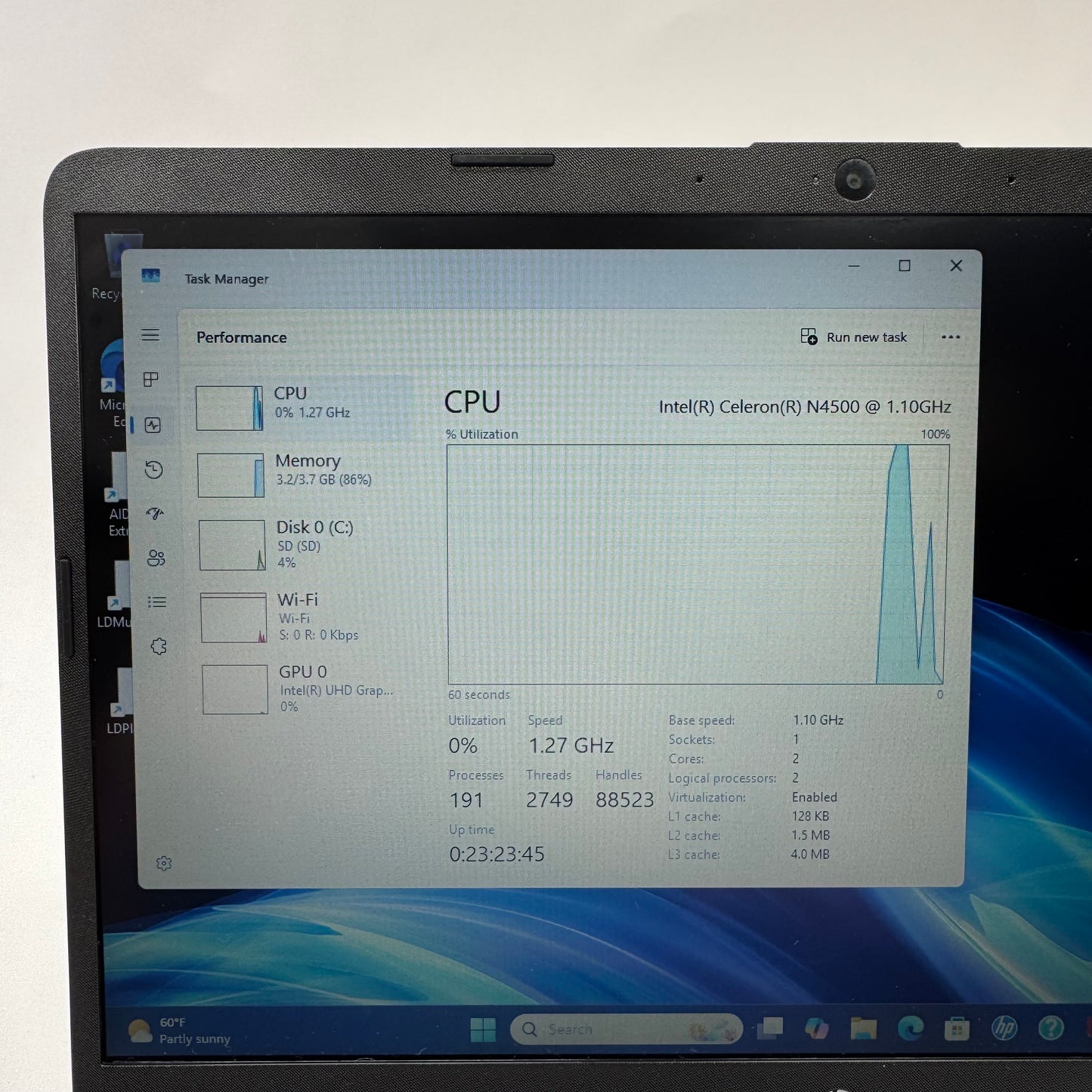Screen dimensions: 1092x1092
Task: Open the weather widget showing 60°F
Action: 180,1031
